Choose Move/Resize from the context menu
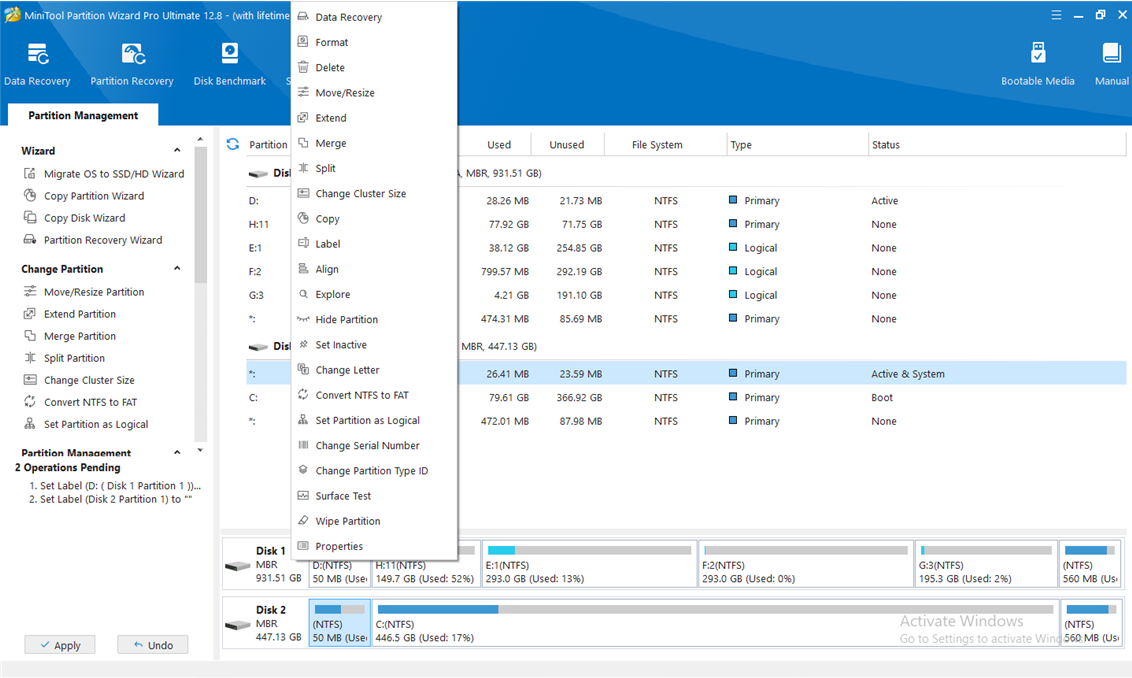The width and height of the screenshot is (1132, 678). click(x=374, y=93)
